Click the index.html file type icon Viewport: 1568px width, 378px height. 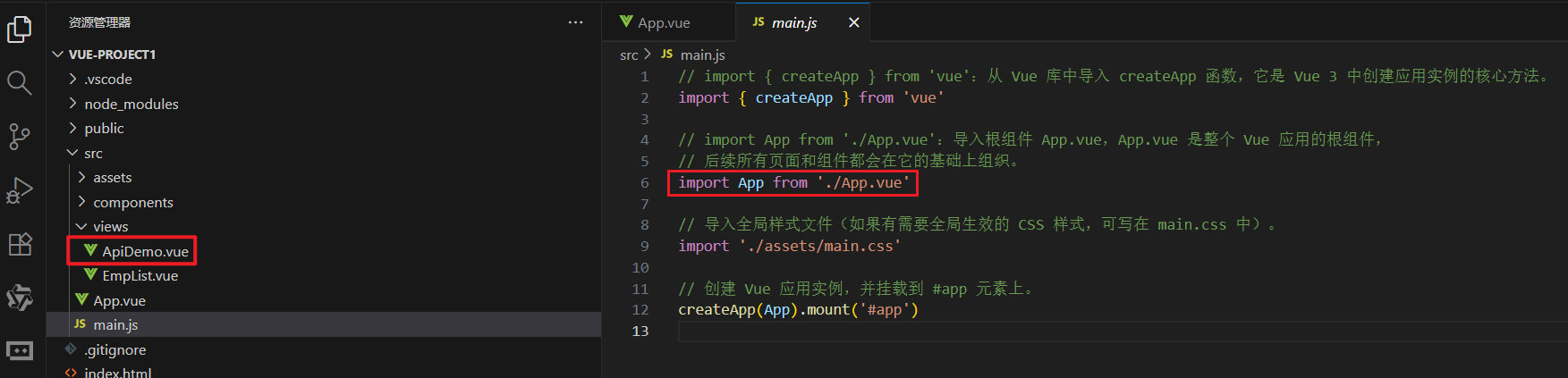[71, 372]
